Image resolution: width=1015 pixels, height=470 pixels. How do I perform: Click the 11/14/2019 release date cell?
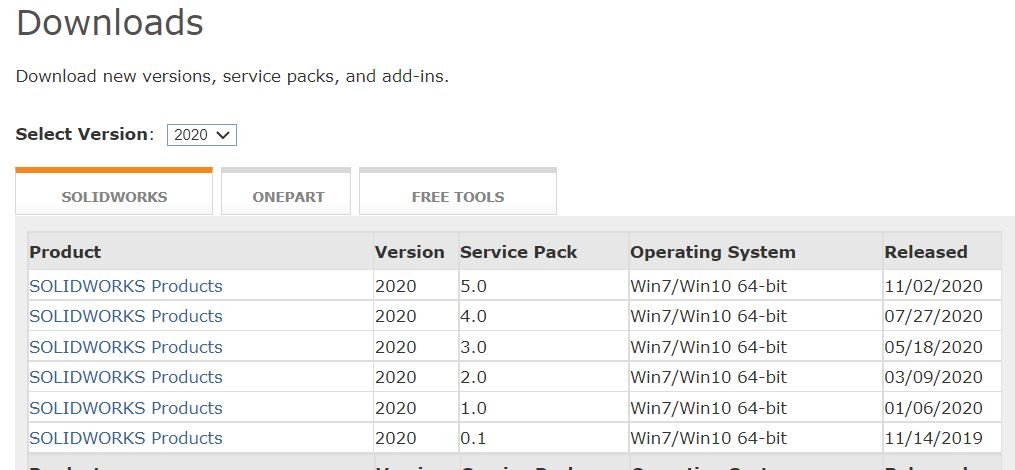coord(933,438)
